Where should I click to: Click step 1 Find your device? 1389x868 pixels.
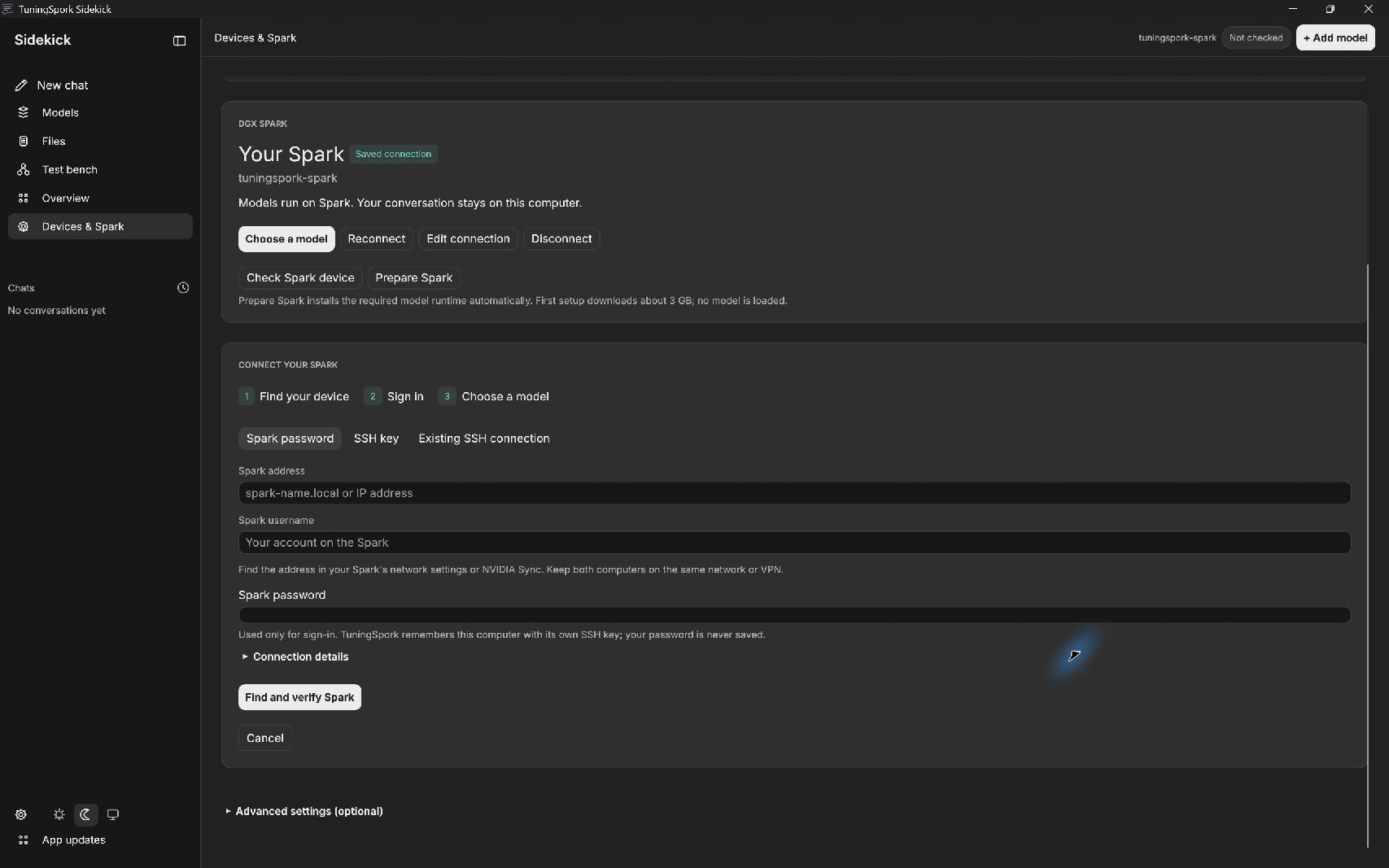coord(294,396)
